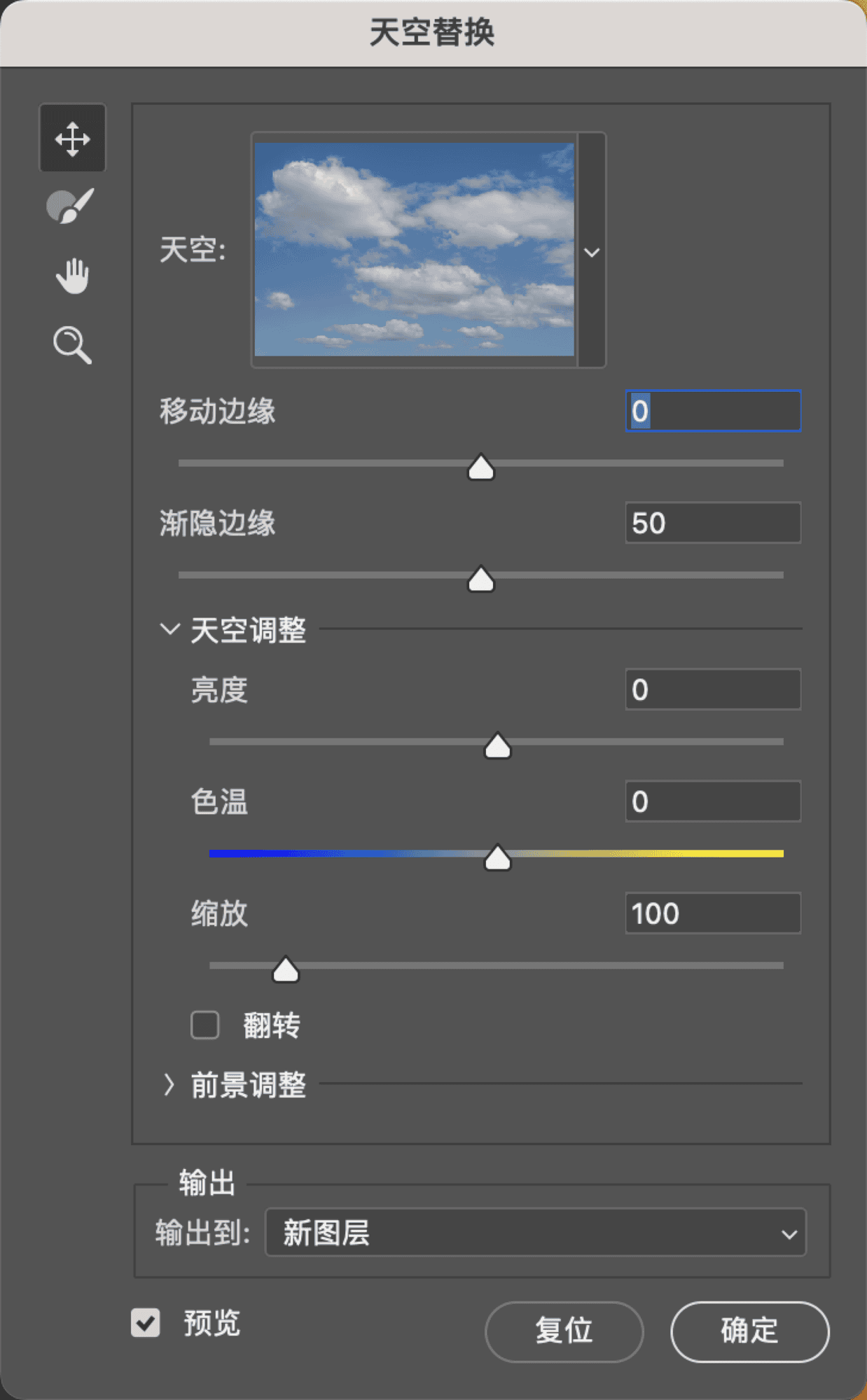Confirm with the 确定 button
Image resolution: width=867 pixels, height=1400 pixels.
(749, 1331)
